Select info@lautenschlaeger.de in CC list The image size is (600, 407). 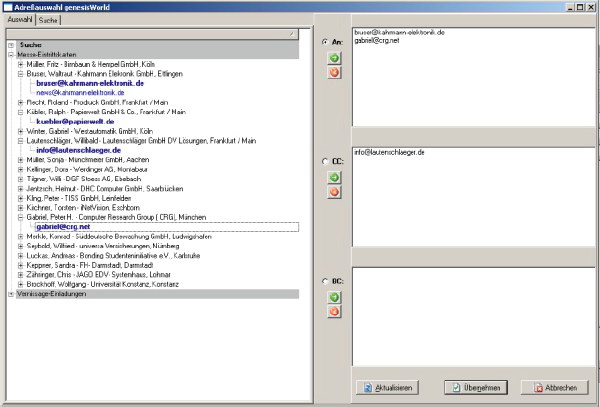coord(389,152)
